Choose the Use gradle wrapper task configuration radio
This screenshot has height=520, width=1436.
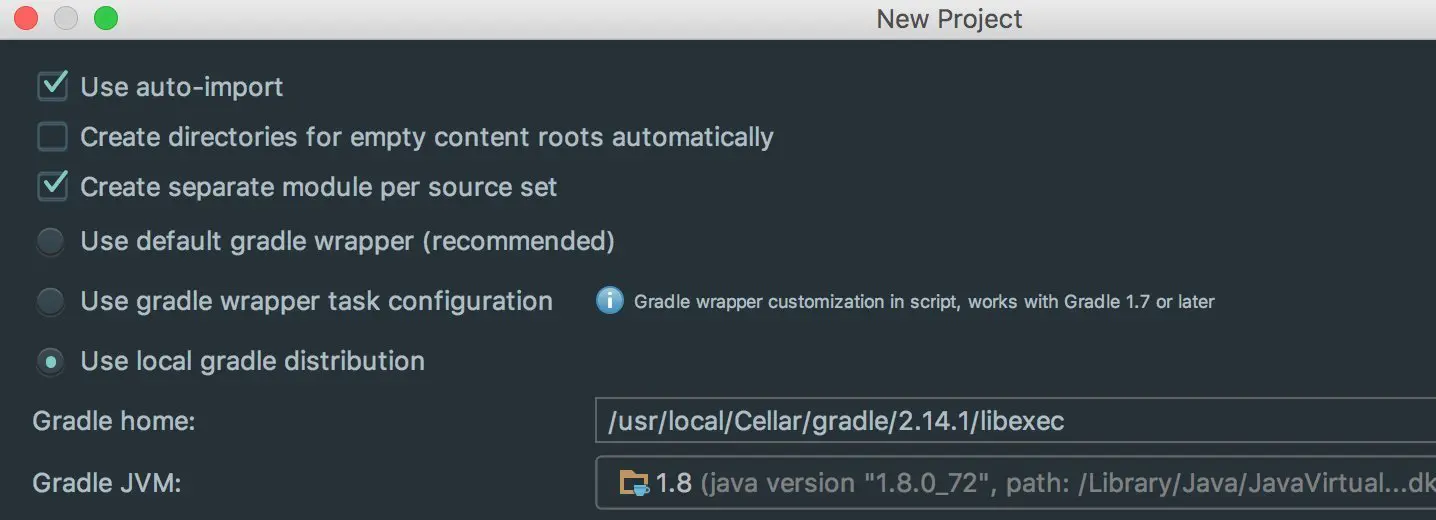(x=51, y=301)
